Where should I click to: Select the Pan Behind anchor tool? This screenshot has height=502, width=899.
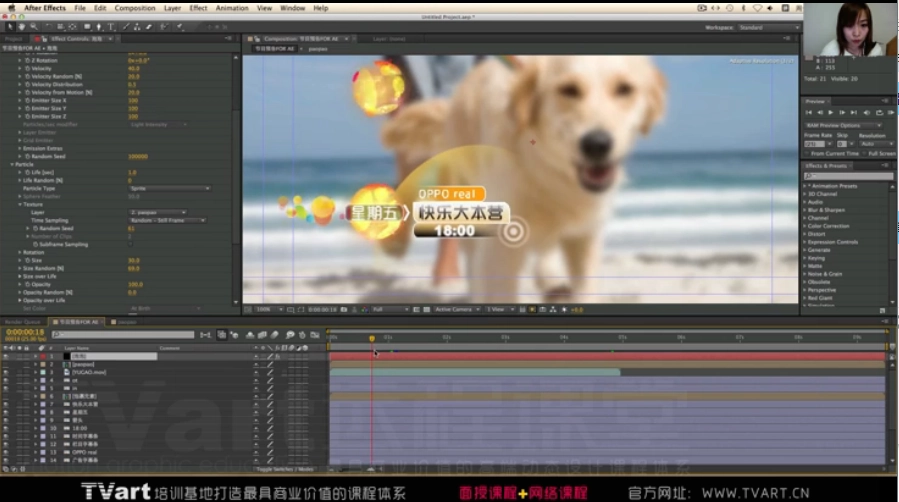coord(73,27)
